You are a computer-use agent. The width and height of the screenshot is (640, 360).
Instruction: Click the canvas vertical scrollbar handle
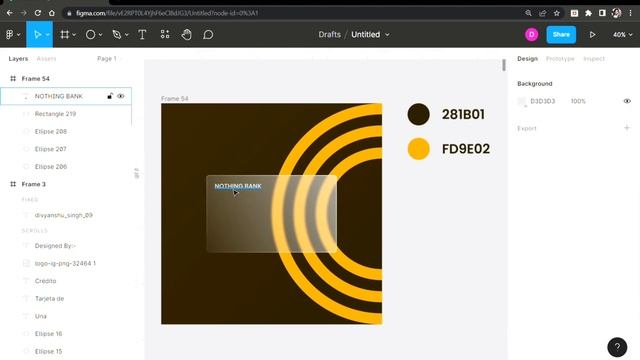coord(504,65)
